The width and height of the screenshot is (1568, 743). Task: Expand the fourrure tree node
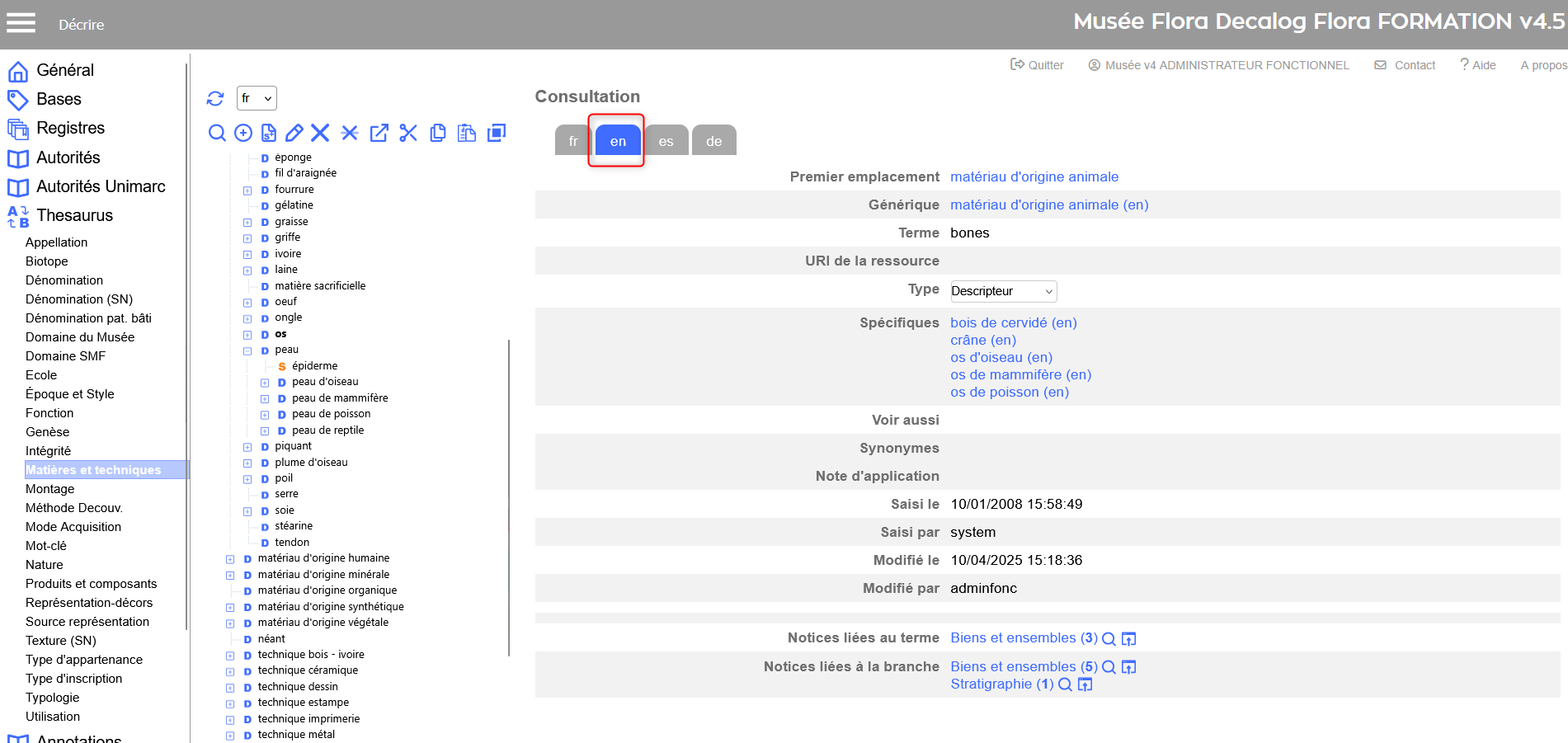(x=247, y=190)
